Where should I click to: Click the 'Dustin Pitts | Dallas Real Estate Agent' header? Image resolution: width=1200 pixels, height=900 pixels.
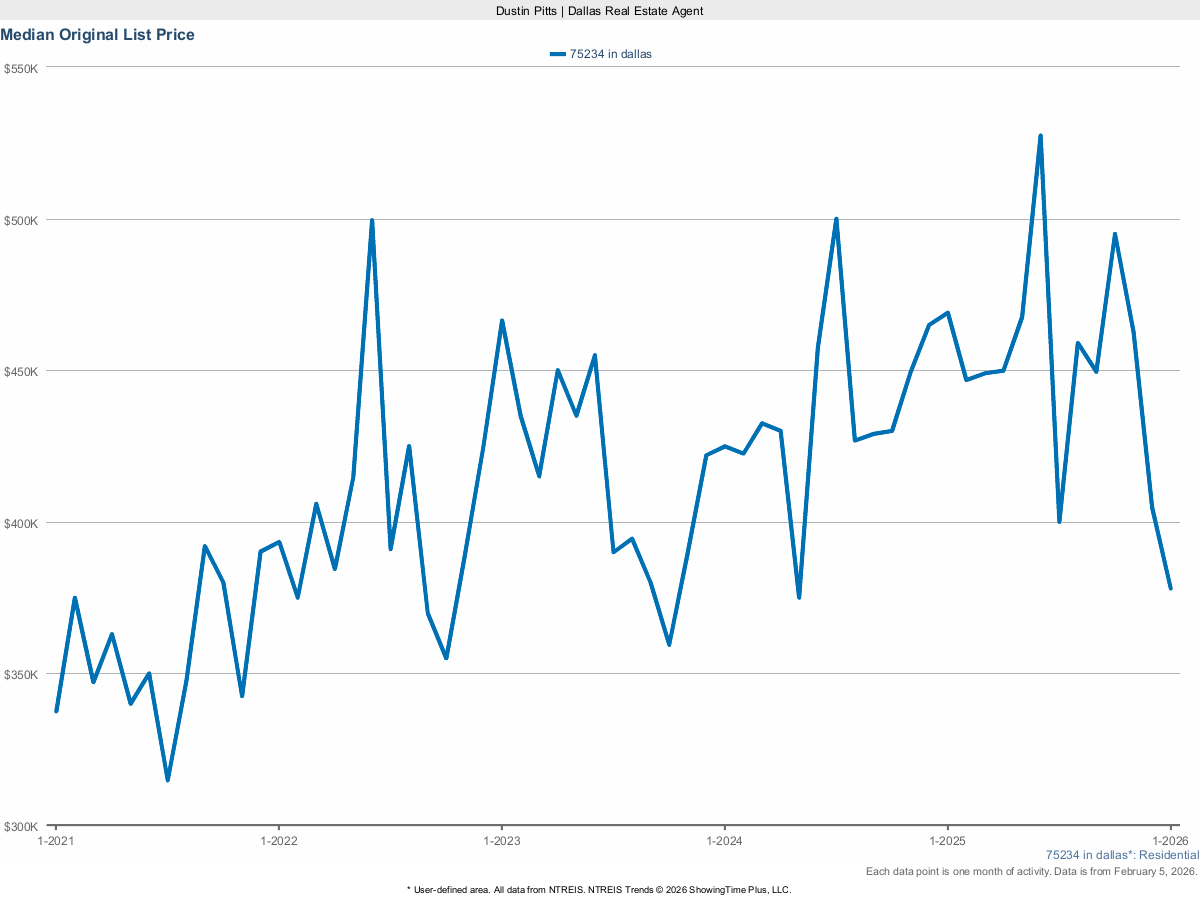599,11
